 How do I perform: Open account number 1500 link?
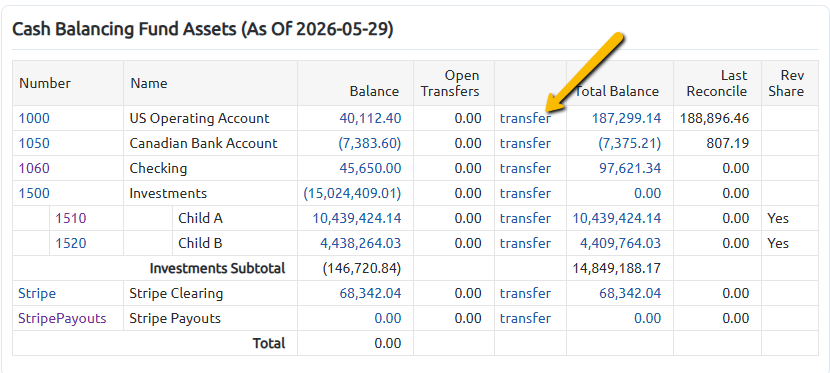point(34,194)
